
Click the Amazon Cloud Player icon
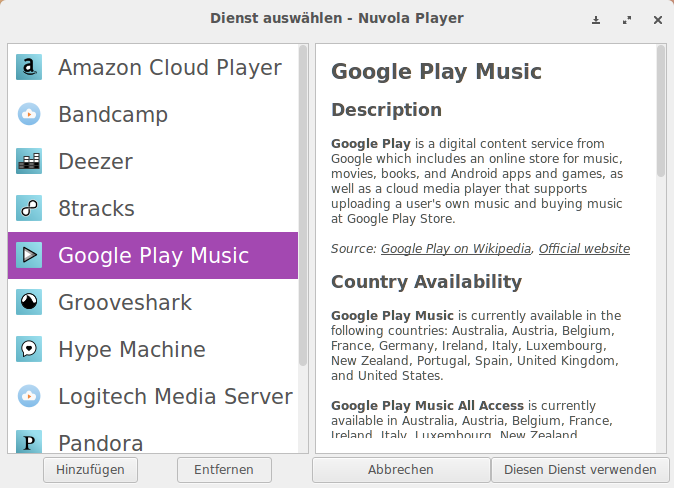(29, 68)
